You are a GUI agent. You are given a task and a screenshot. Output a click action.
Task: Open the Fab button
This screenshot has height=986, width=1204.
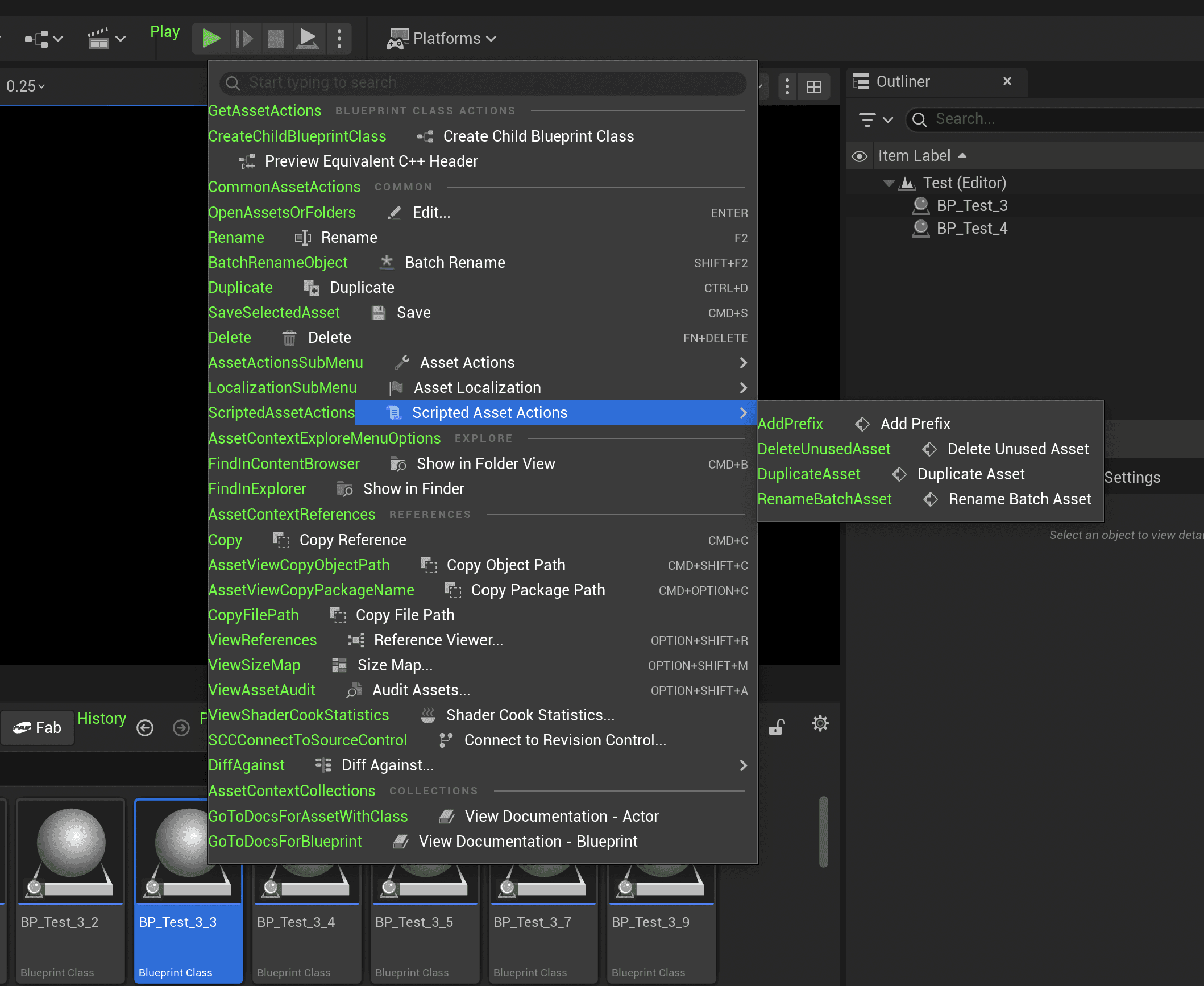tap(38, 728)
